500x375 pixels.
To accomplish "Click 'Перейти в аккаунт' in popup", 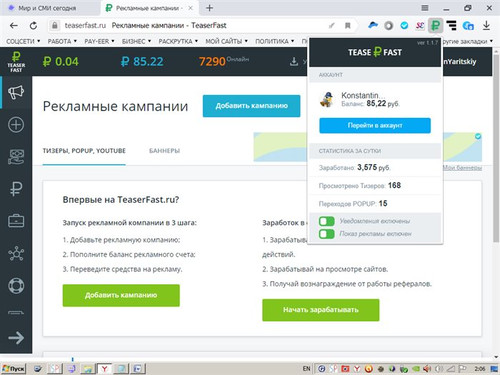I will point(375,126).
